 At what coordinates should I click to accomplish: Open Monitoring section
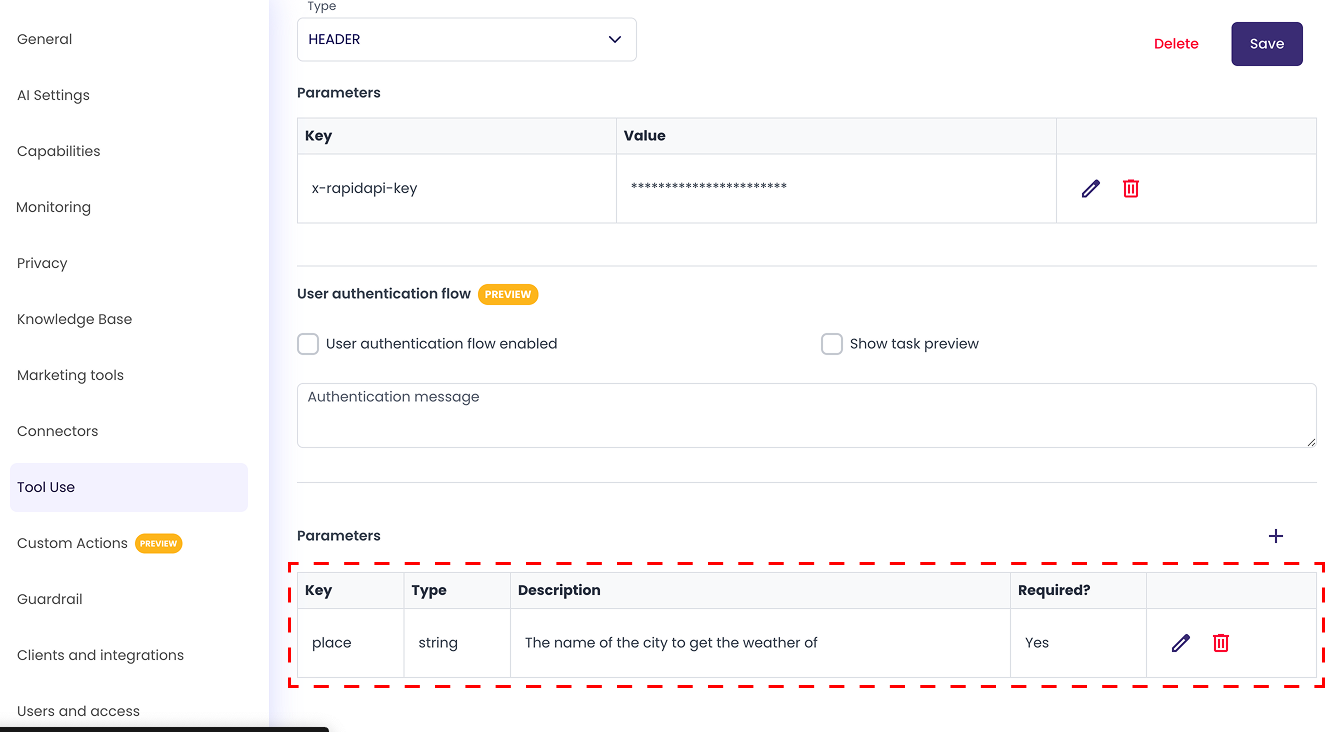coord(54,207)
